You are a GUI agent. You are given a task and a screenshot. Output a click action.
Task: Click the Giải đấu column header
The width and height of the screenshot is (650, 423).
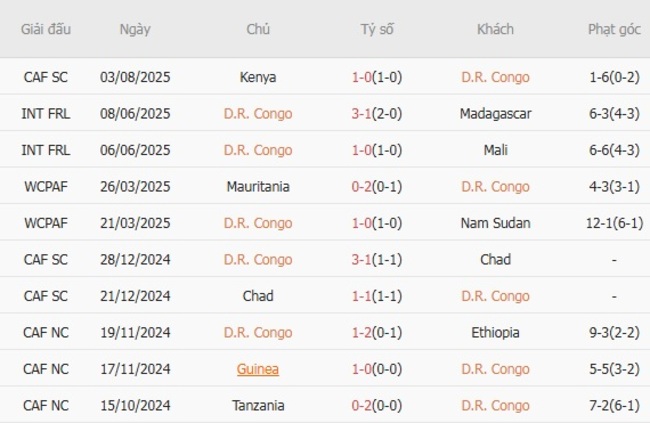(45, 29)
